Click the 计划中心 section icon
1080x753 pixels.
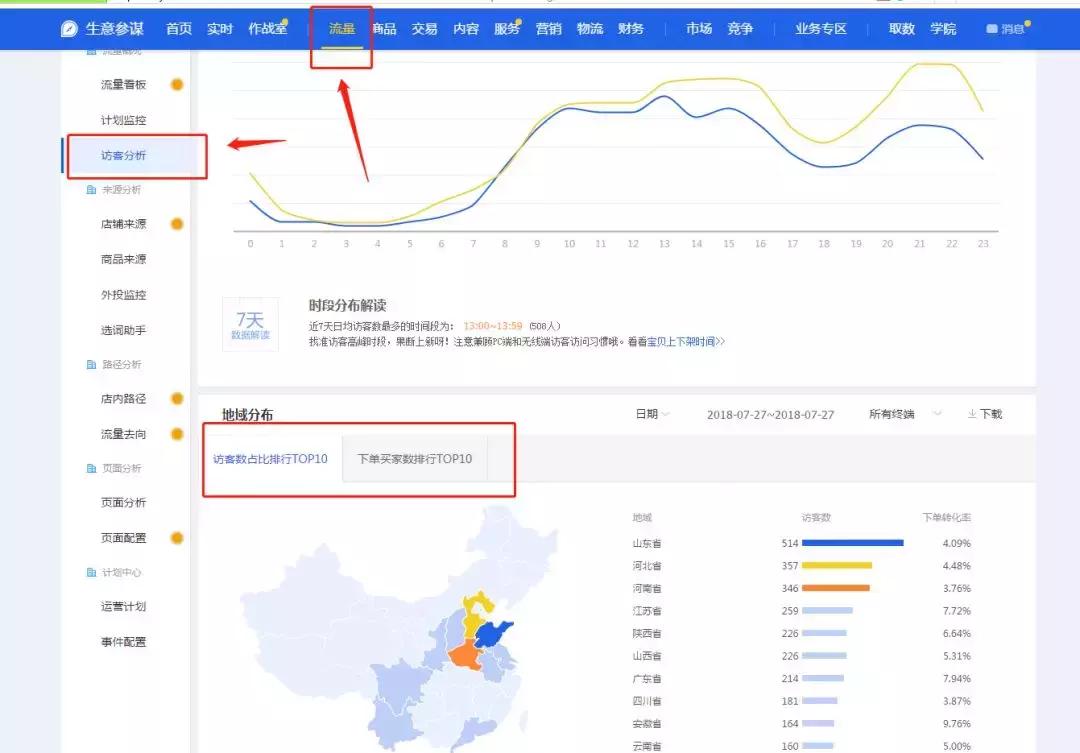pyautogui.click(x=89, y=572)
